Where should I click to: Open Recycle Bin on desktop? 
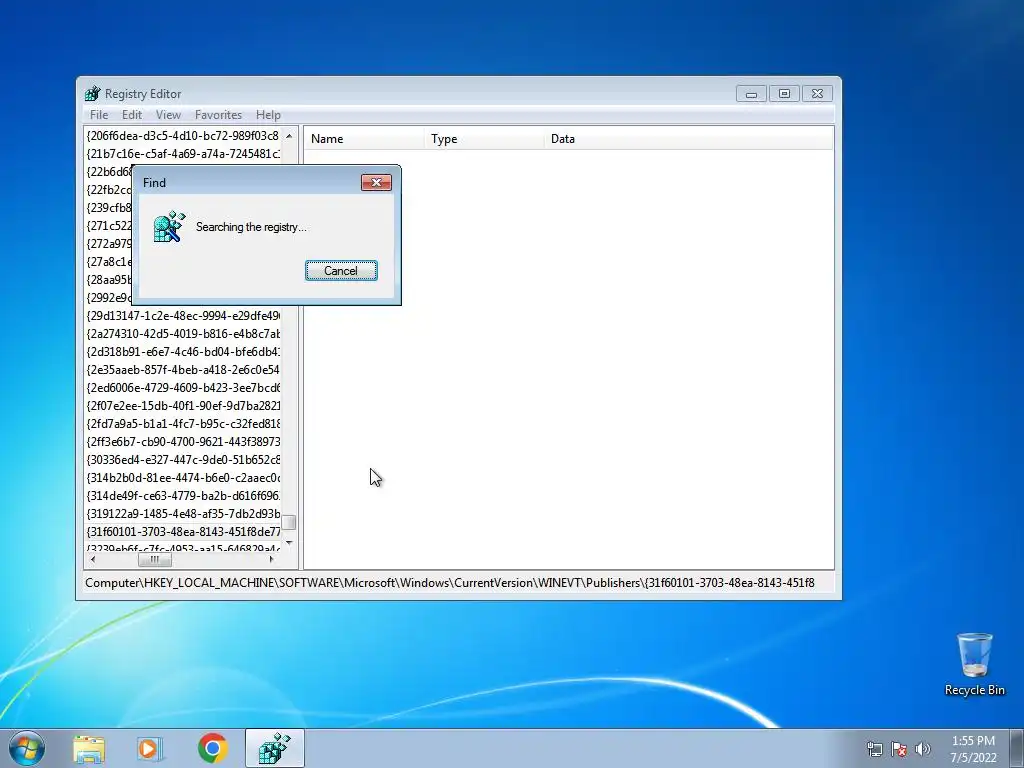click(x=974, y=664)
